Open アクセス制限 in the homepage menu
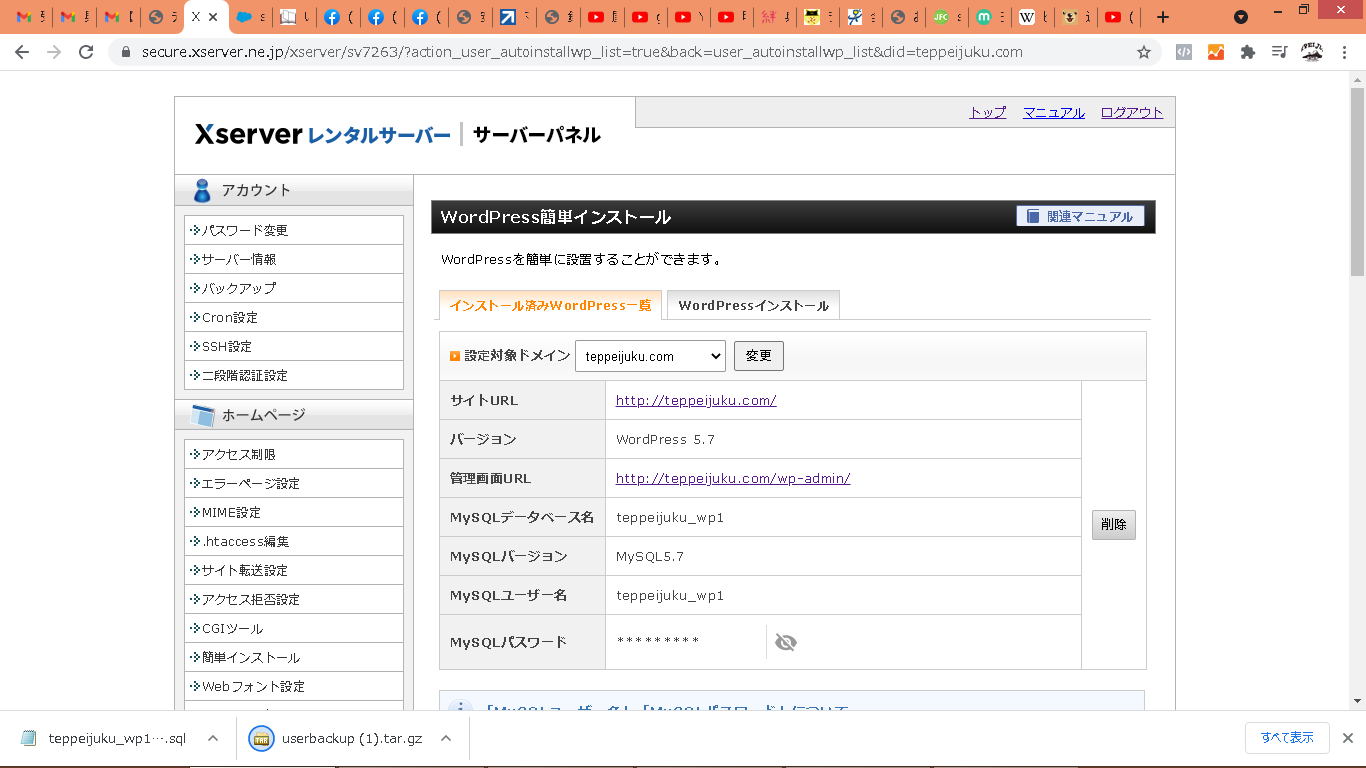Screen dimensions: 1366x768 coord(294,454)
